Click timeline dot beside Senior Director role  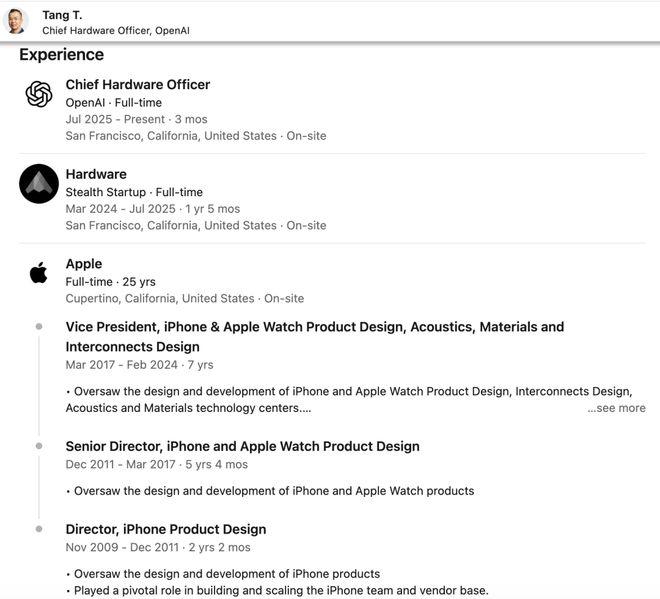tap(39, 446)
